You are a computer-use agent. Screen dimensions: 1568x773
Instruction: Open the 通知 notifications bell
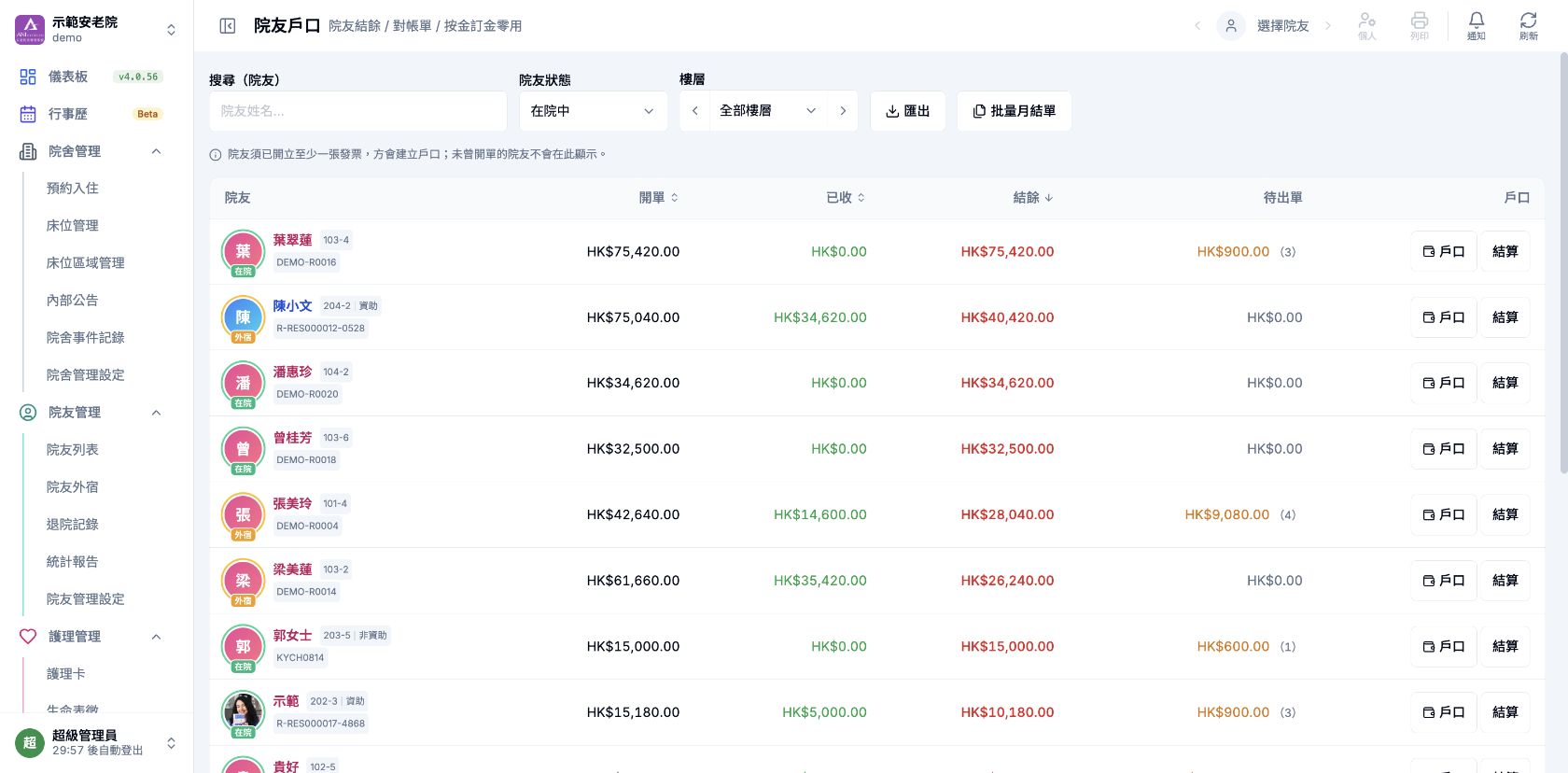(1476, 25)
